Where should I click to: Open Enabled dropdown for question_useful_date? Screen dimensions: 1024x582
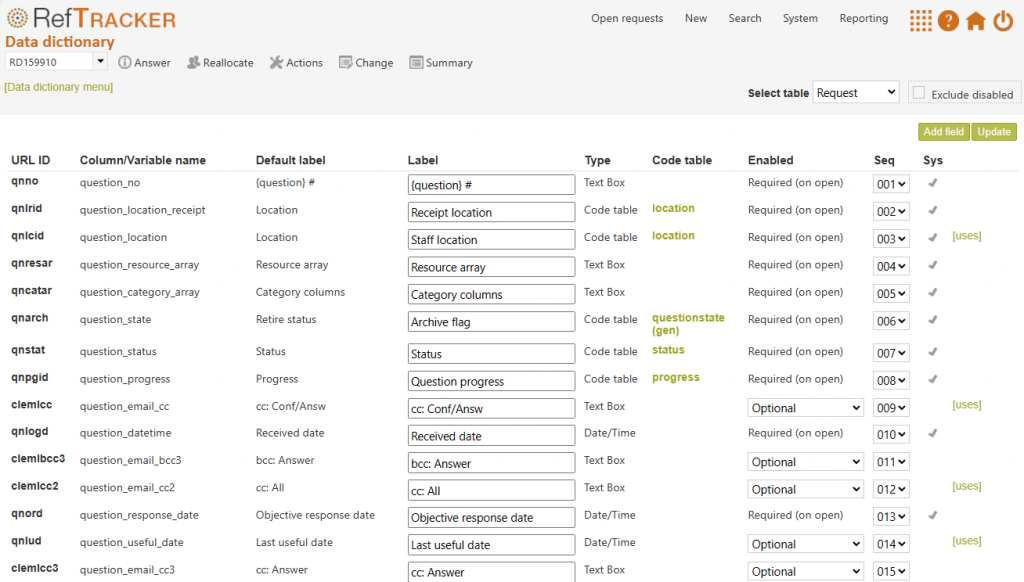tap(806, 545)
